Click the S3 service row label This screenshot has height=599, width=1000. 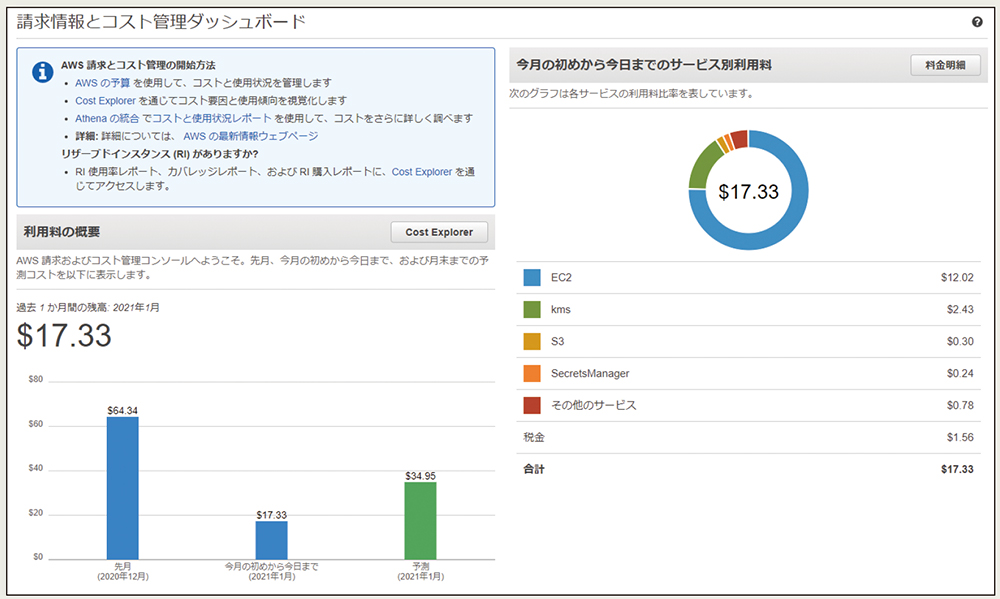pos(557,341)
